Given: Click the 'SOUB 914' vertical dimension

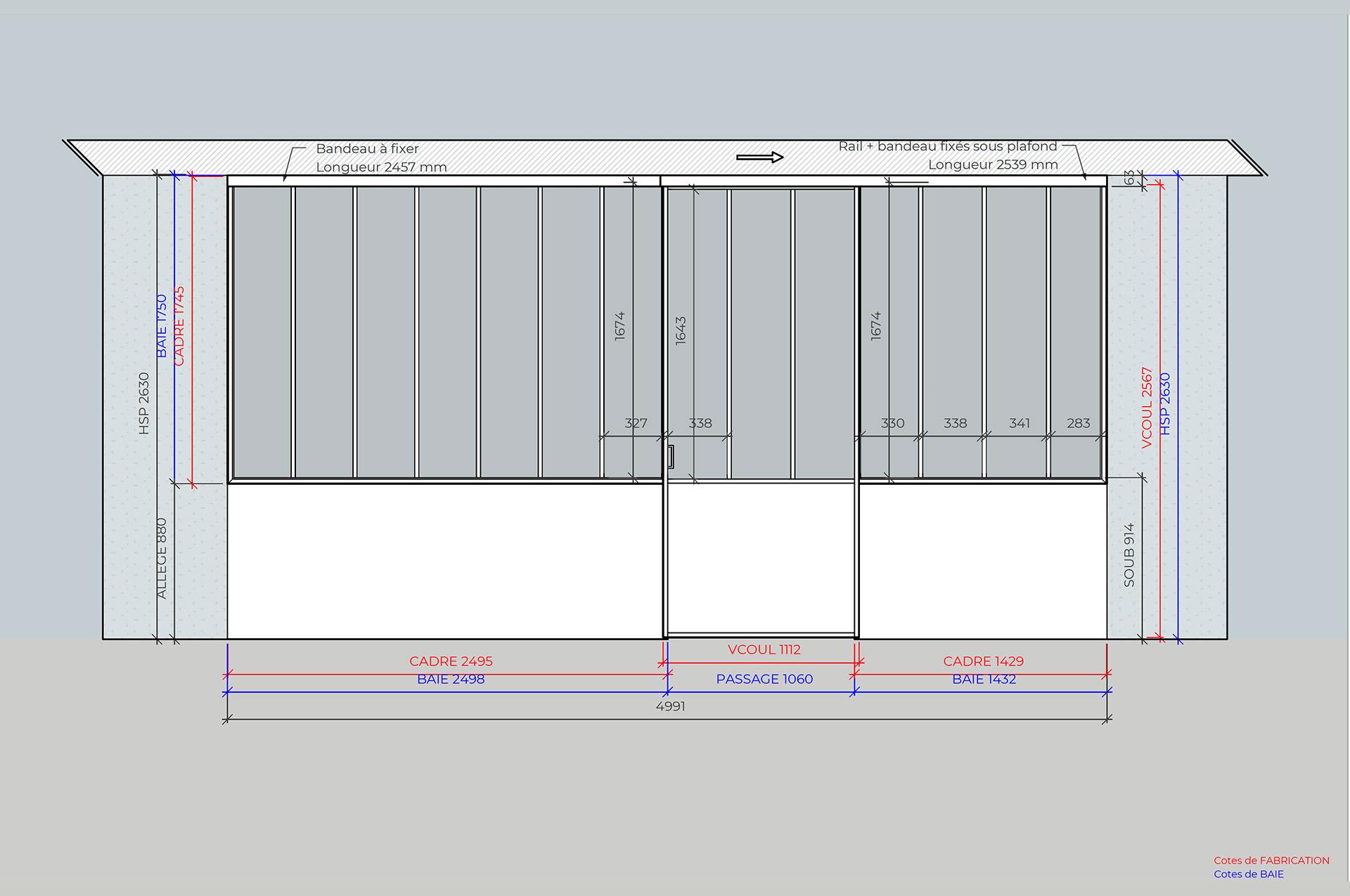Looking at the screenshot, I should click(x=1129, y=555).
